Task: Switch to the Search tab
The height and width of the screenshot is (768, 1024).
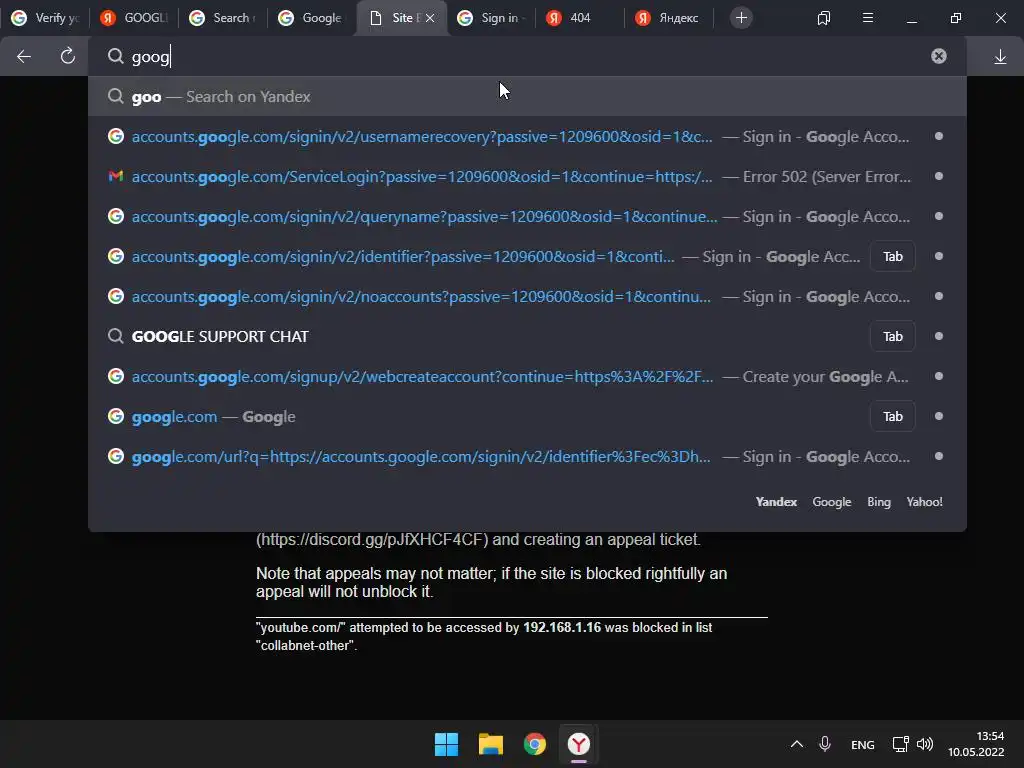Action: click(223, 18)
